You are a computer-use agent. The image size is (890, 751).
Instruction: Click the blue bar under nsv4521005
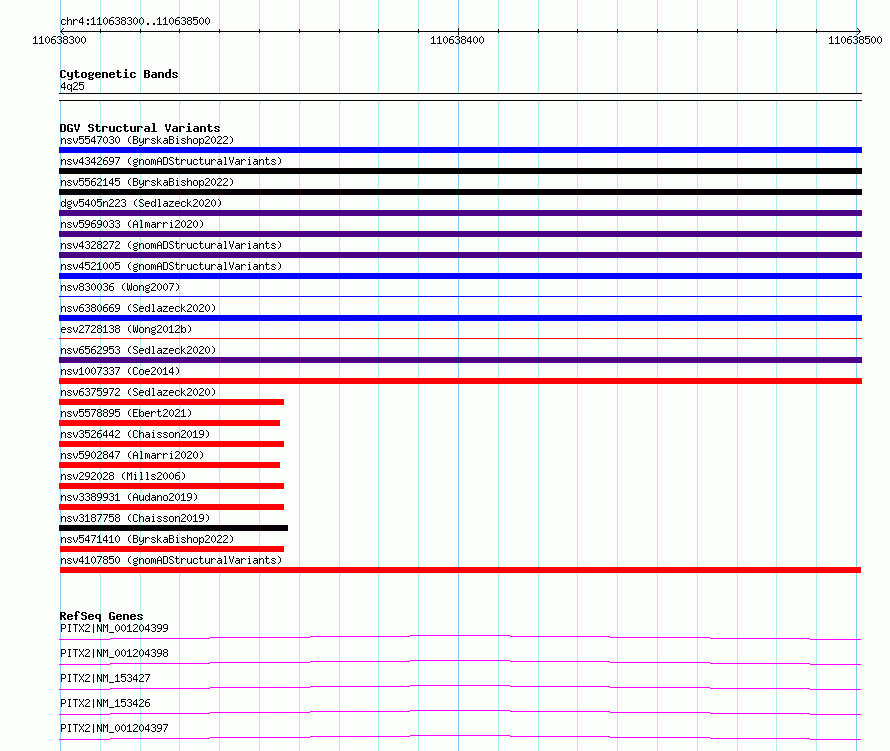(460, 276)
